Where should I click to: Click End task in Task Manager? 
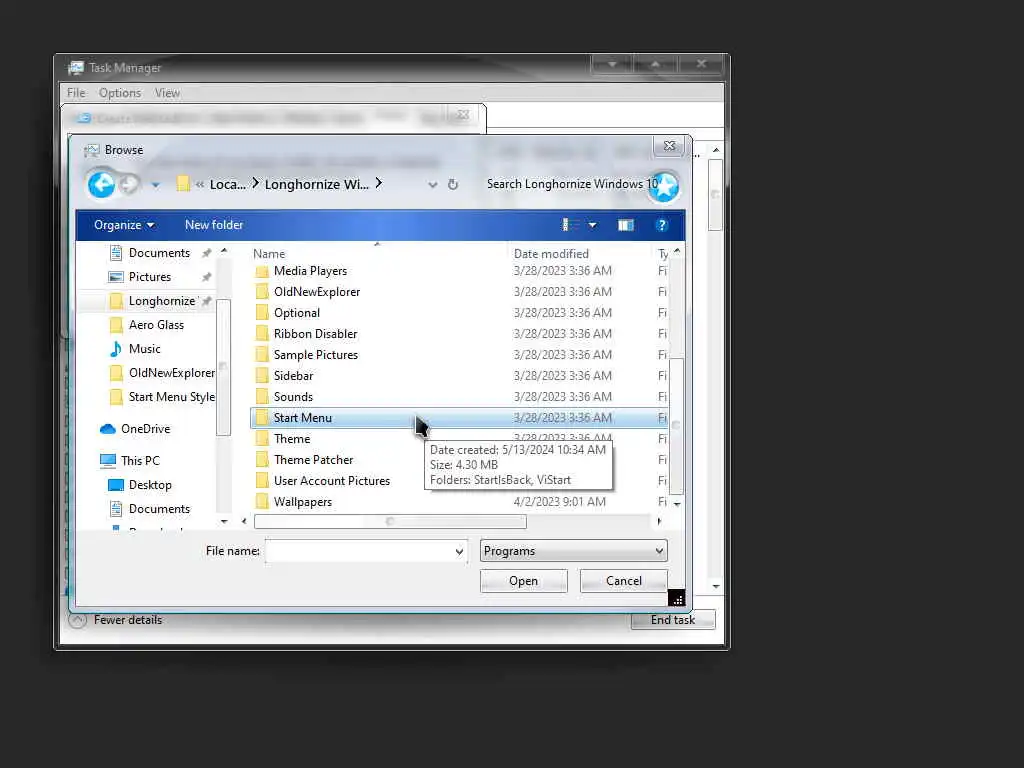(673, 620)
